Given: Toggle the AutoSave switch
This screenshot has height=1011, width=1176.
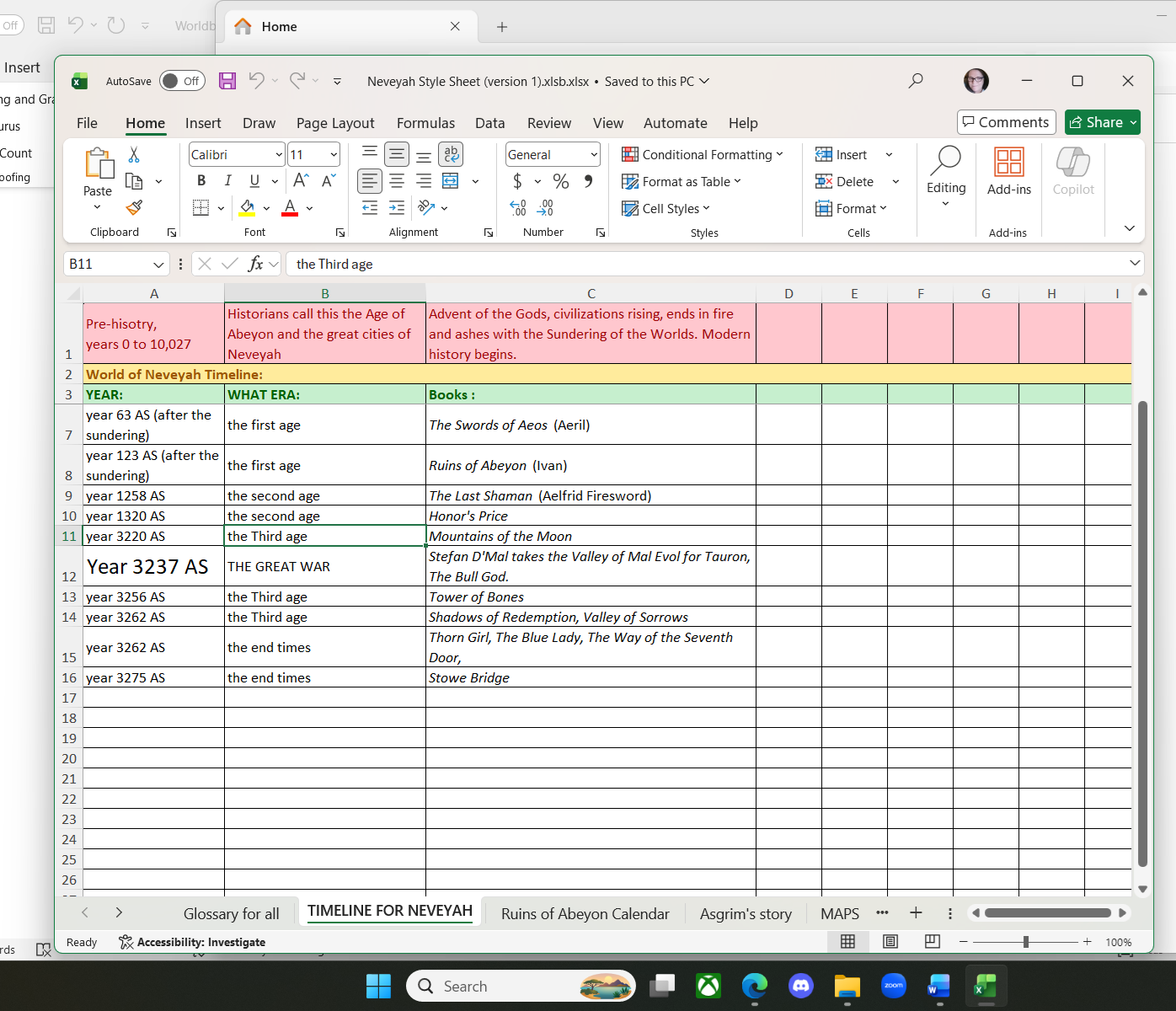Looking at the screenshot, I should [182, 81].
